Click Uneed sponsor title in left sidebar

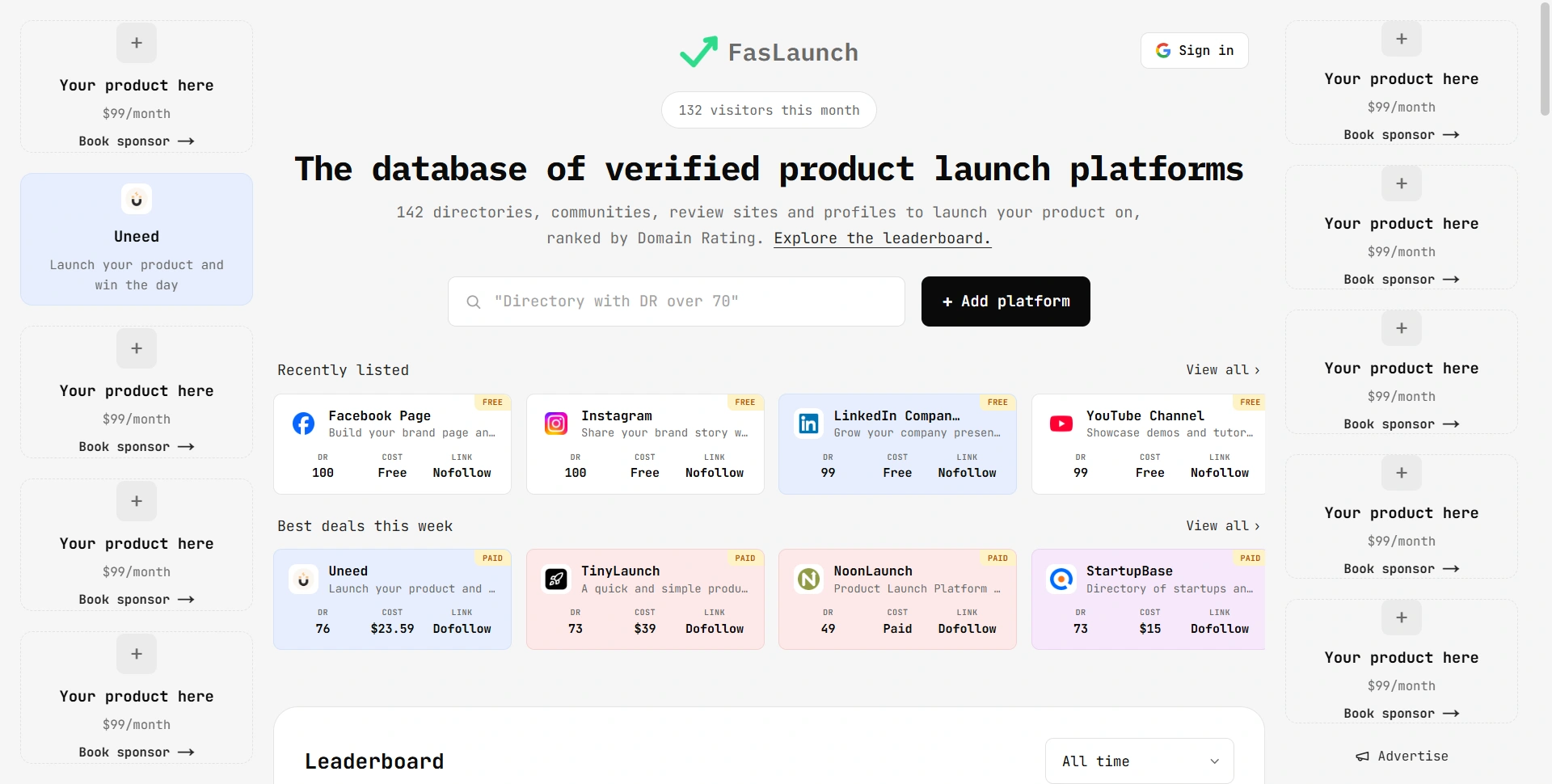point(137,237)
